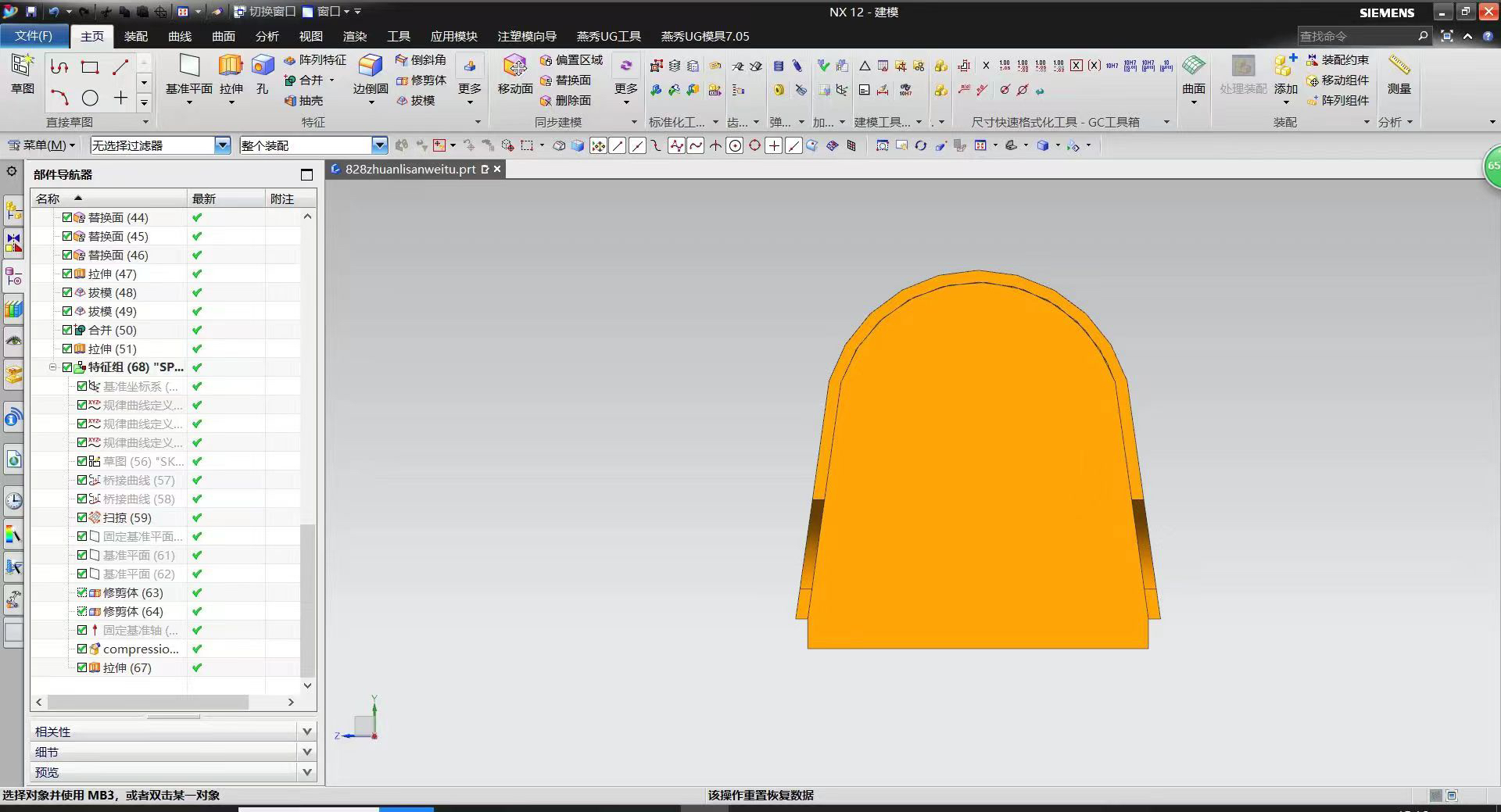Image resolution: width=1501 pixels, height=812 pixels.
Task: Open the 文件(F) menu
Action: click(34, 36)
